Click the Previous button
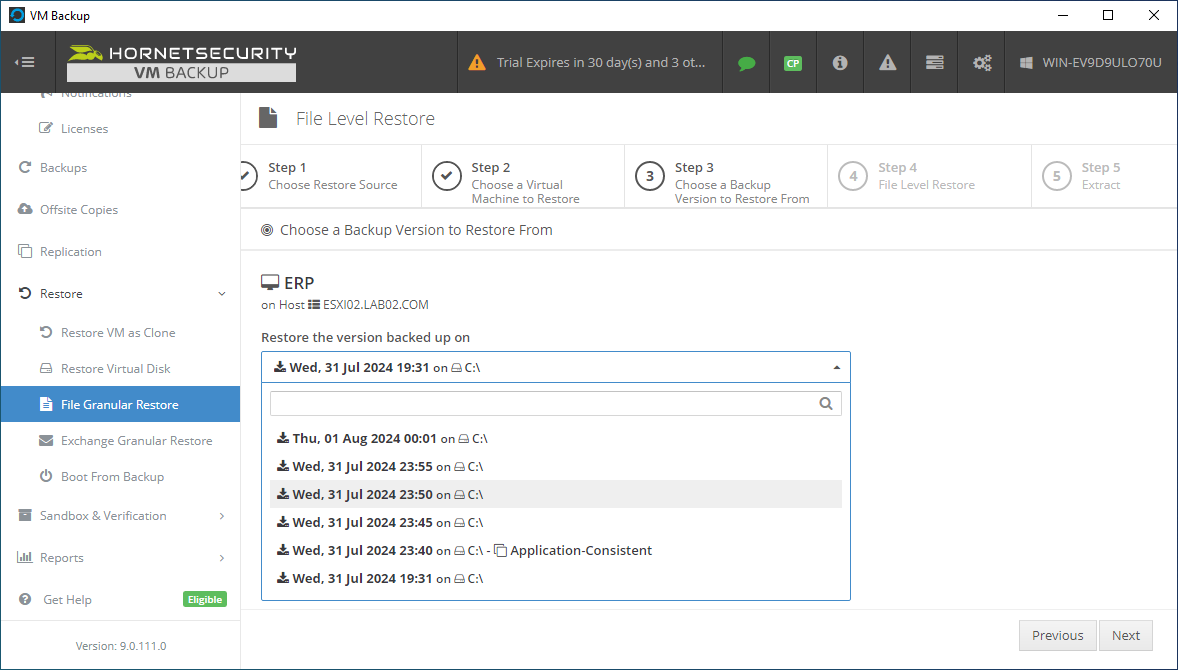 1057,635
